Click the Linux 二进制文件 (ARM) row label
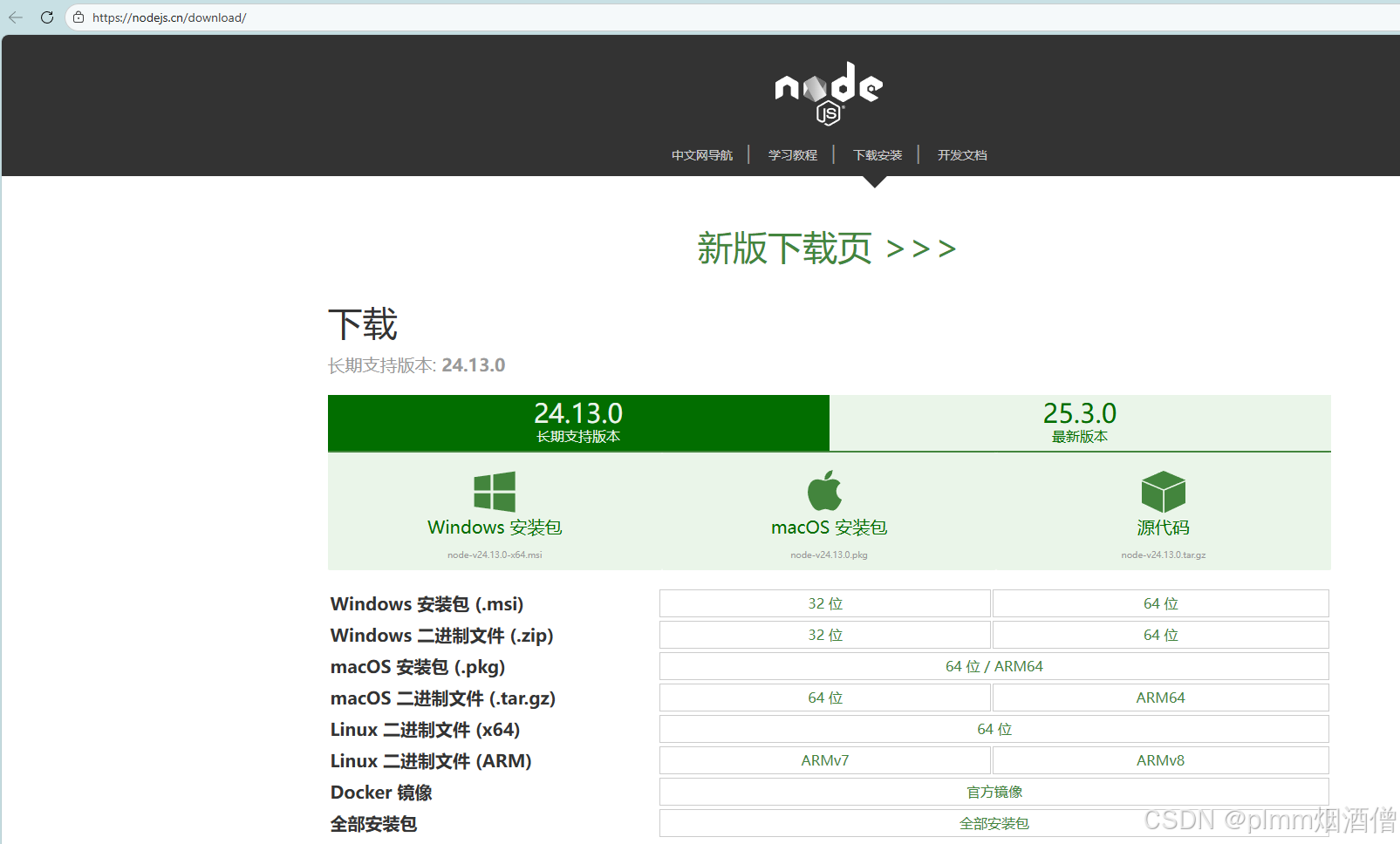The width and height of the screenshot is (1400, 844). coord(431,761)
